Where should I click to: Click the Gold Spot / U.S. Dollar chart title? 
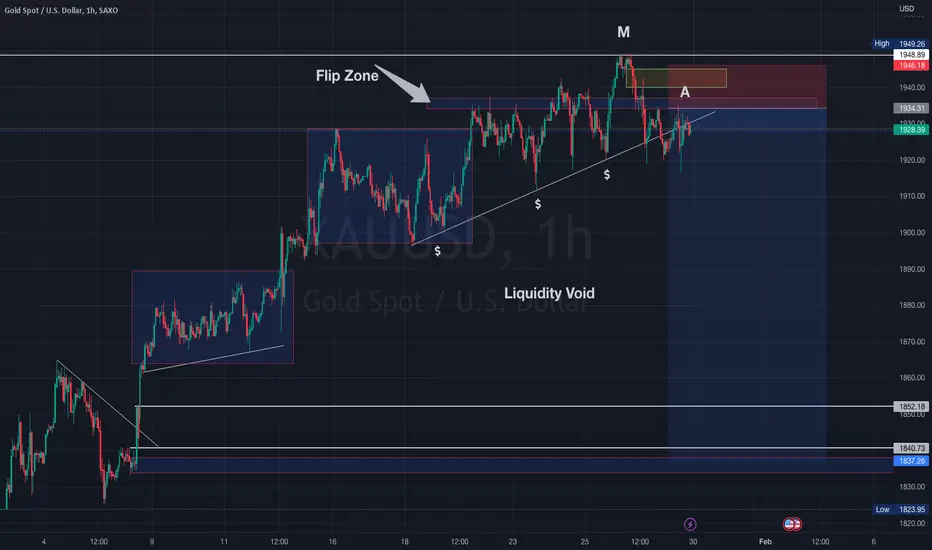click(x=61, y=10)
